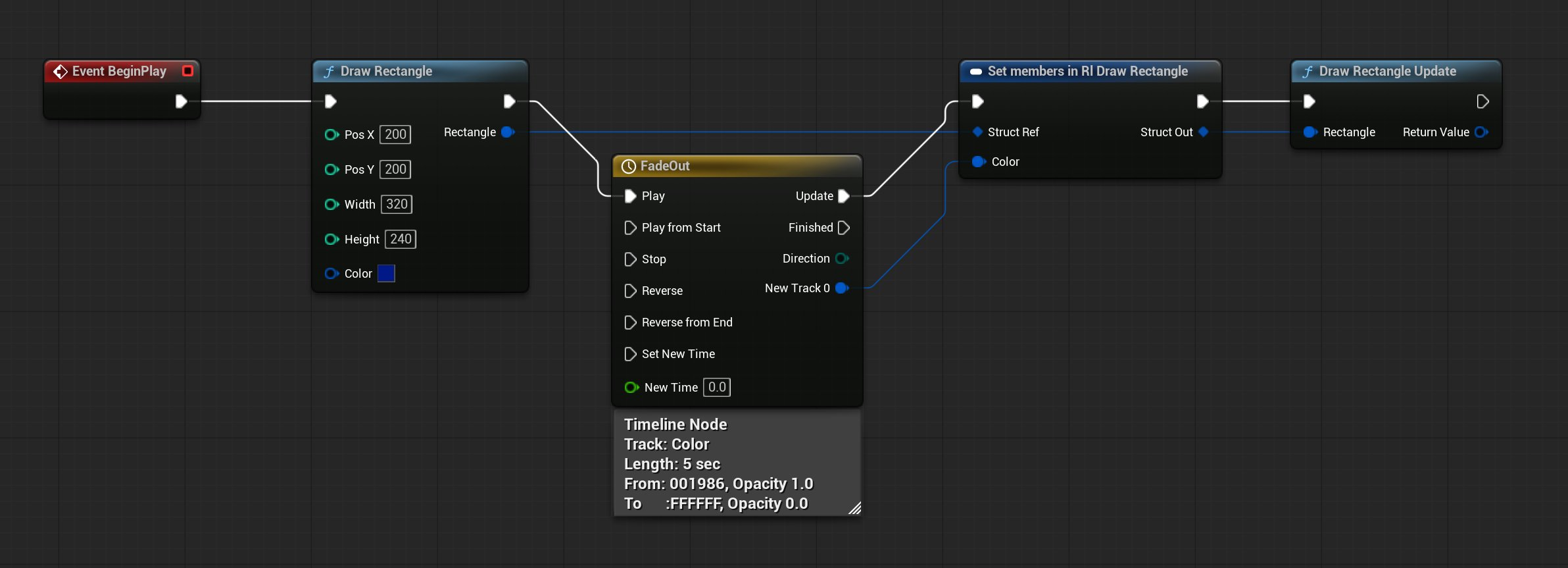The image size is (1568, 568).
Task: Click the FadeOut Update output pin
Action: tap(844, 196)
